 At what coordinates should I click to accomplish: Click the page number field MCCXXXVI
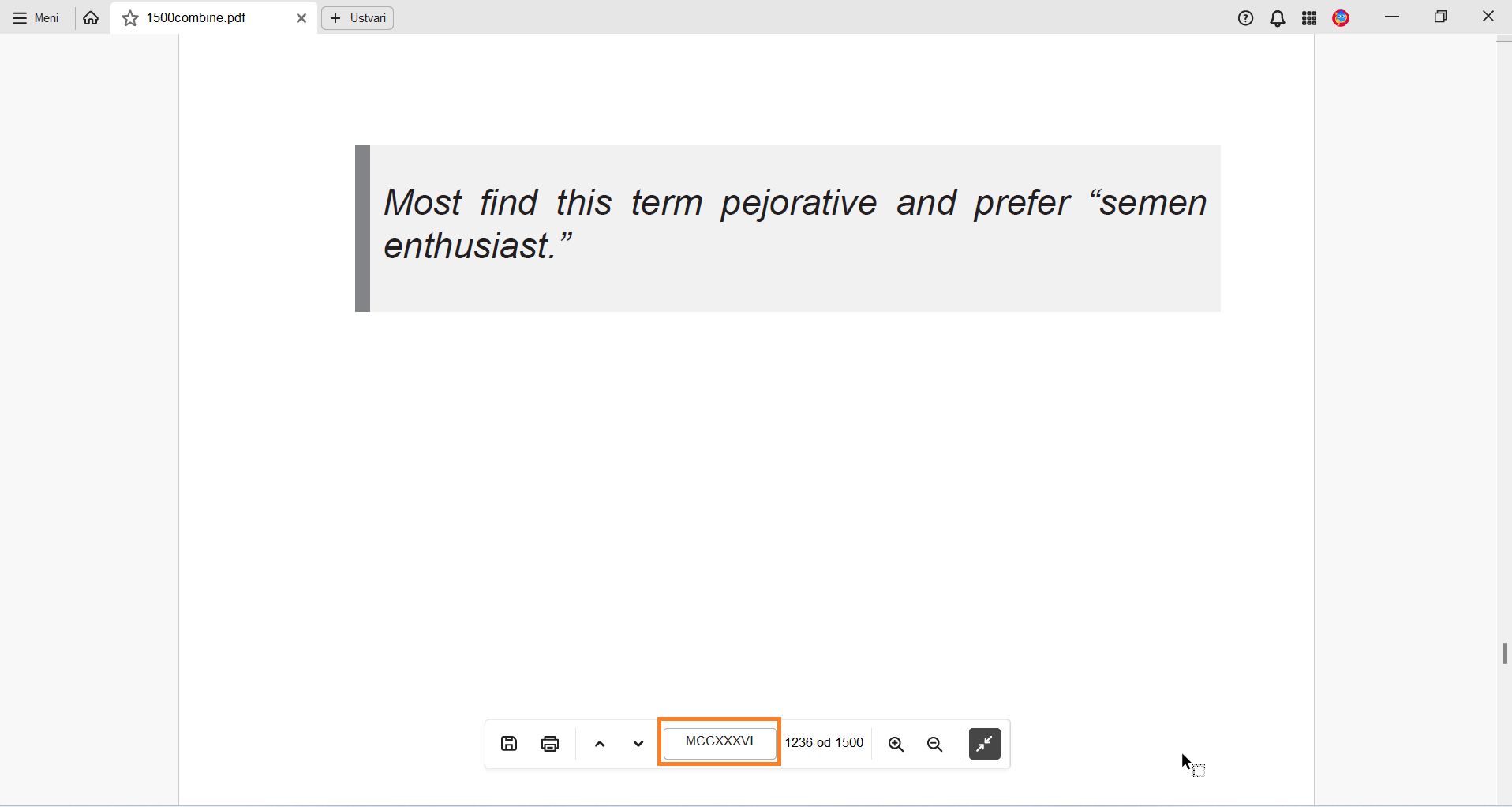pos(719,742)
